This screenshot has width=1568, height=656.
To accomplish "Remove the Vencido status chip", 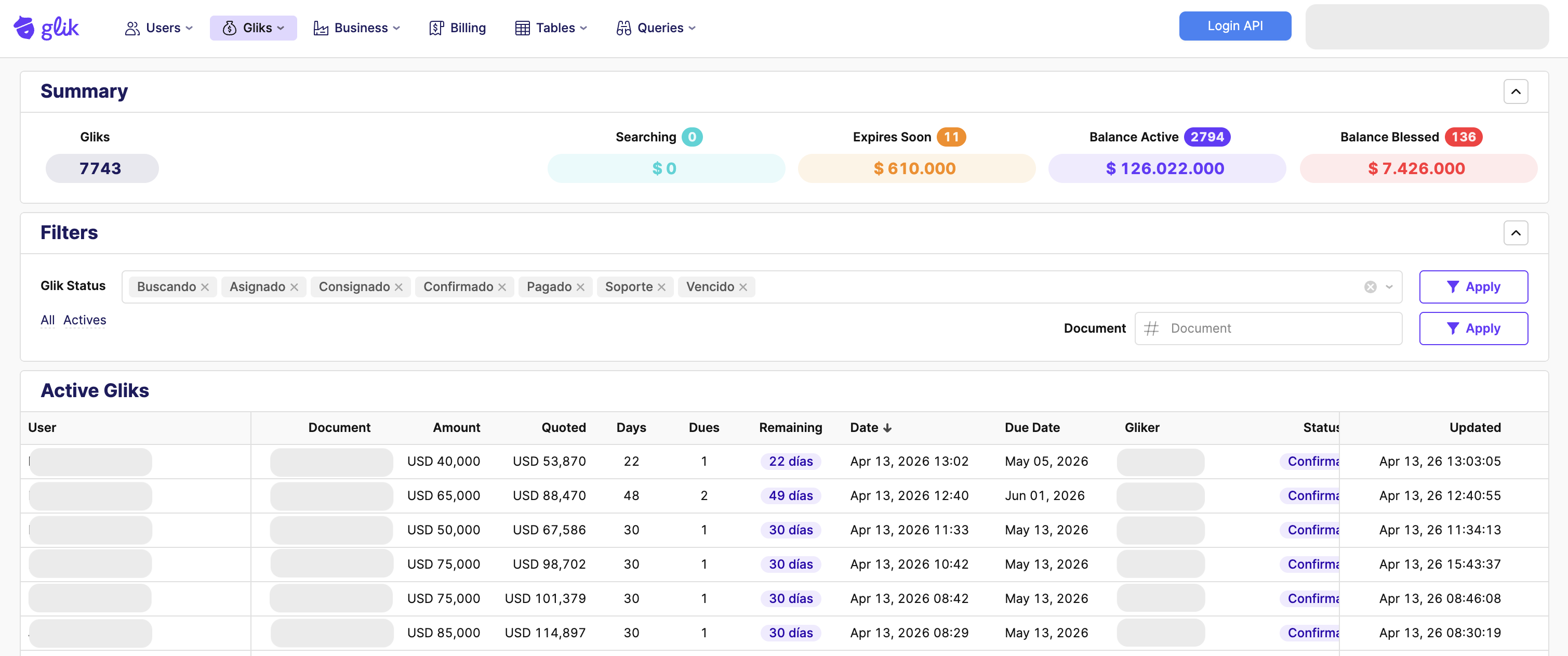I will pos(742,286).
